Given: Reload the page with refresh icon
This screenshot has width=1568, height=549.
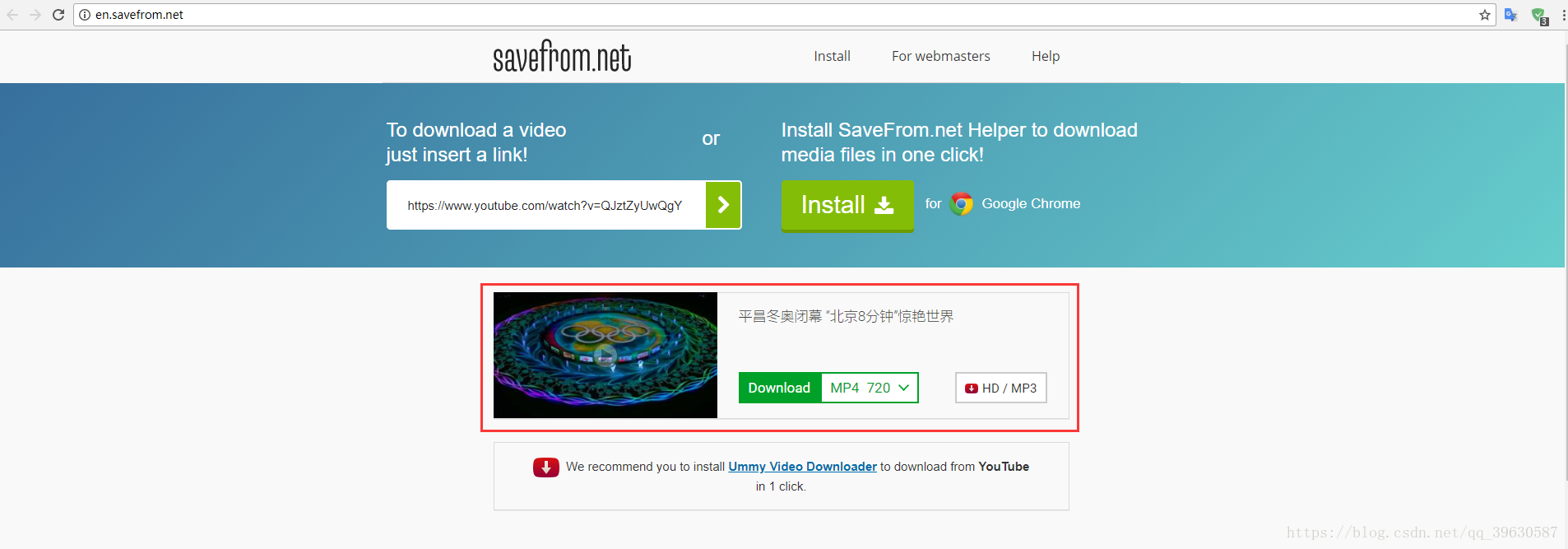Looking at the screenshot, I should (58, 15).
